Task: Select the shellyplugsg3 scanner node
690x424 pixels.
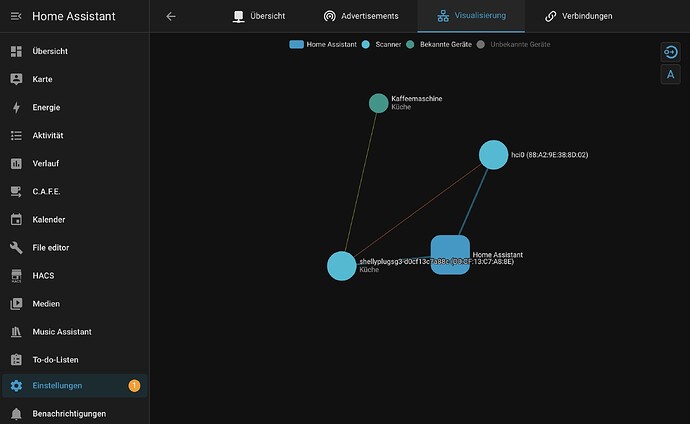Action: pyautogui.click(x=341, y=266)
